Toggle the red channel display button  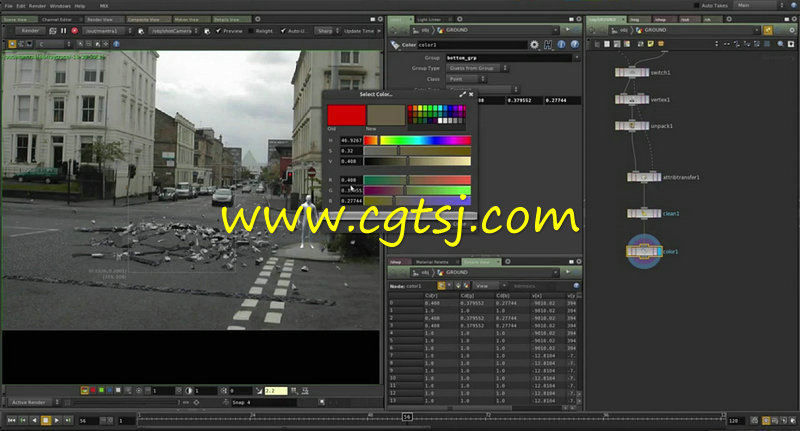93,390
